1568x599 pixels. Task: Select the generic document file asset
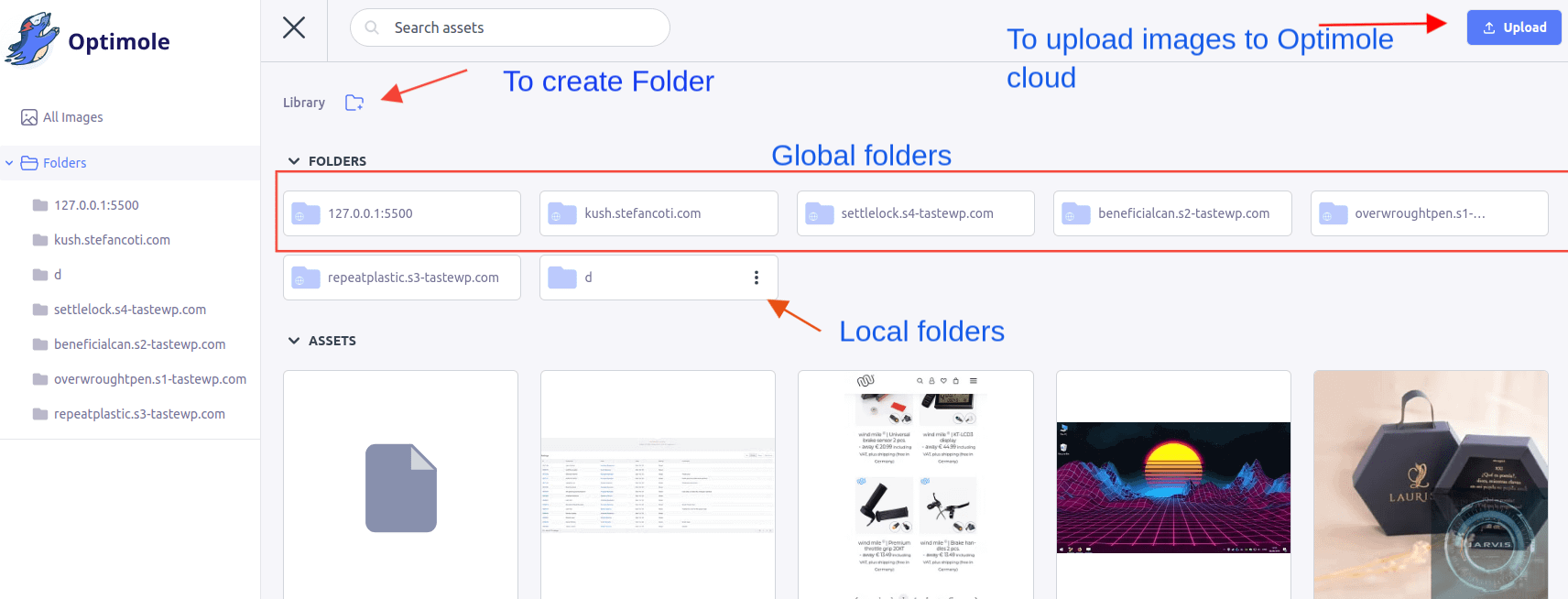tap(400, 485)
